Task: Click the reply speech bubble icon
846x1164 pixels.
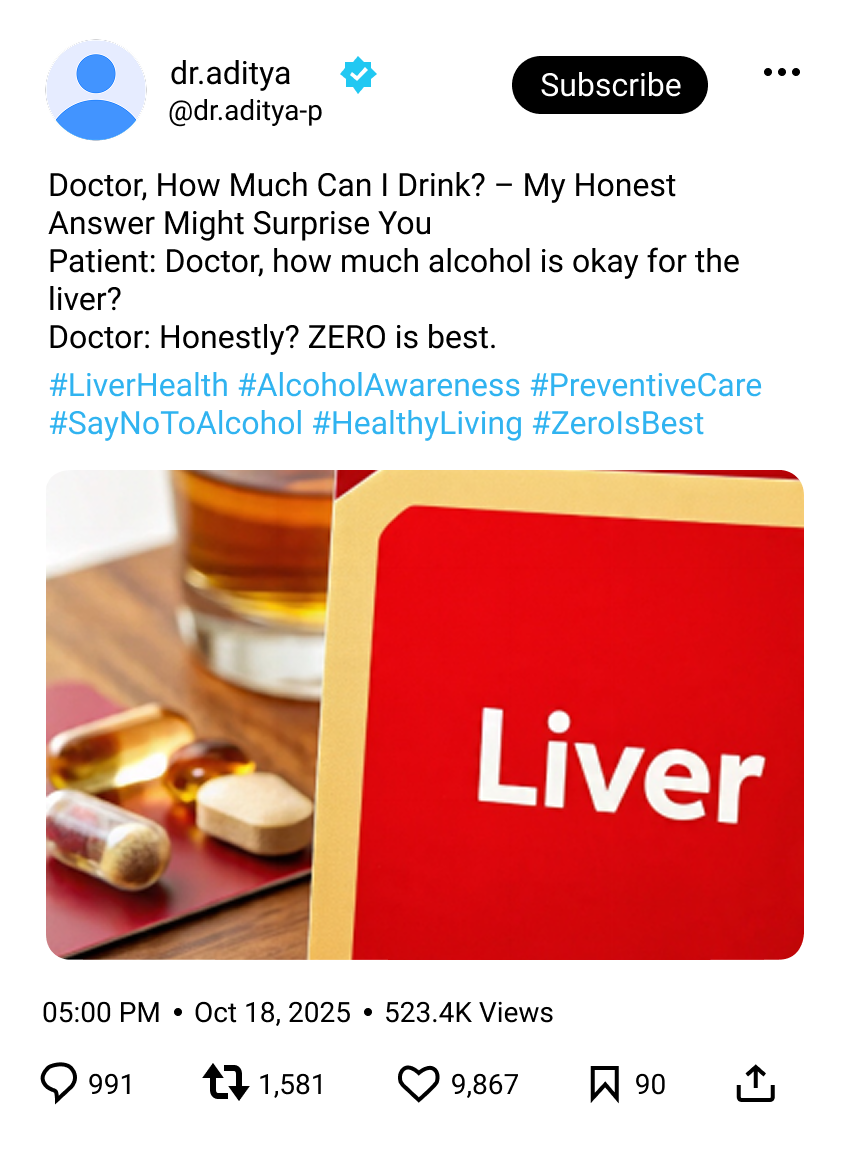Action: (59, 1083)
